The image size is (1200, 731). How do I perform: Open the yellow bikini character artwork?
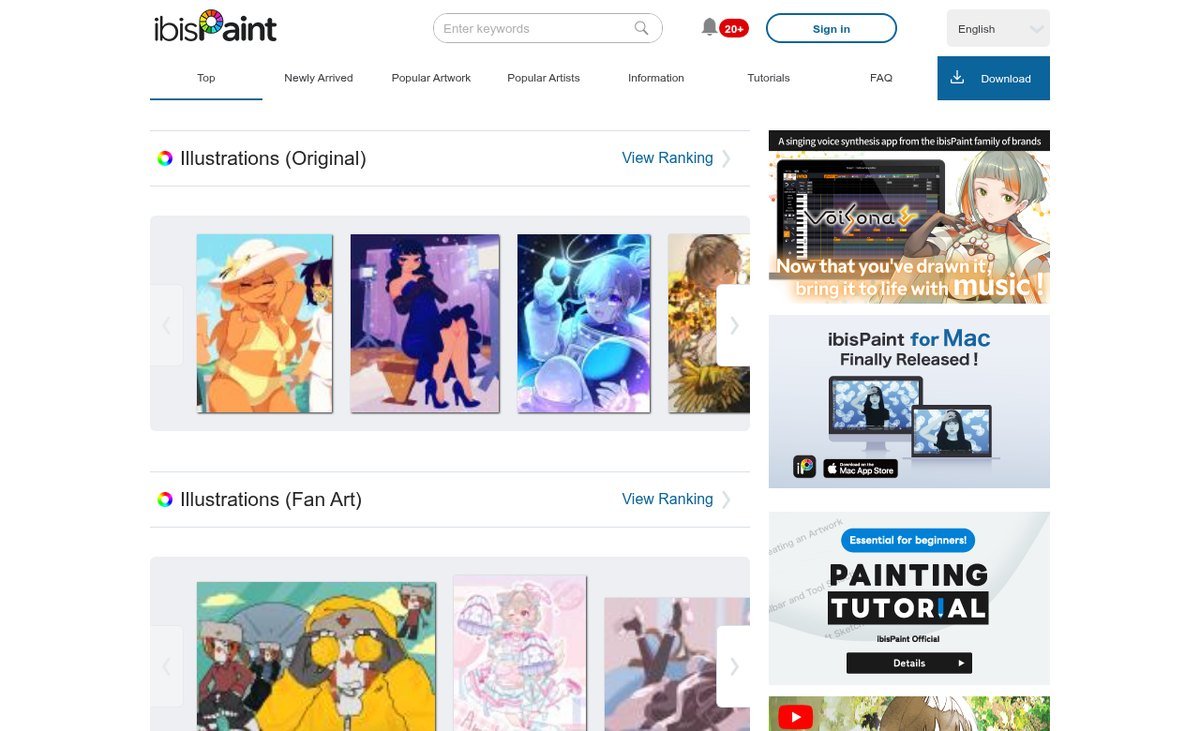pyautogui.click(x=264, y=323)
